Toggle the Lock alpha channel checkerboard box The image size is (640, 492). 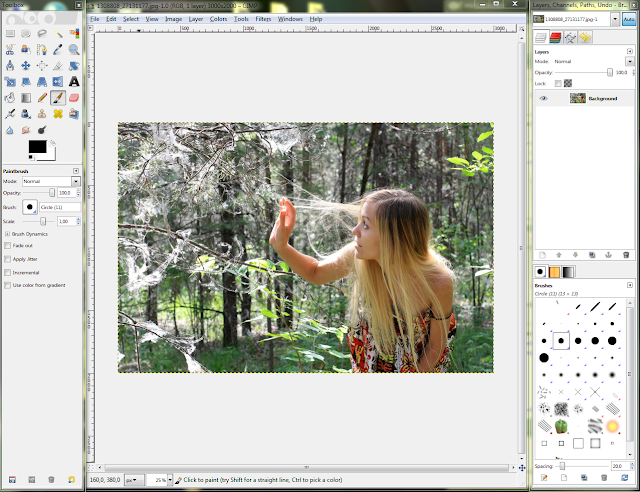[x=568, y=83]
